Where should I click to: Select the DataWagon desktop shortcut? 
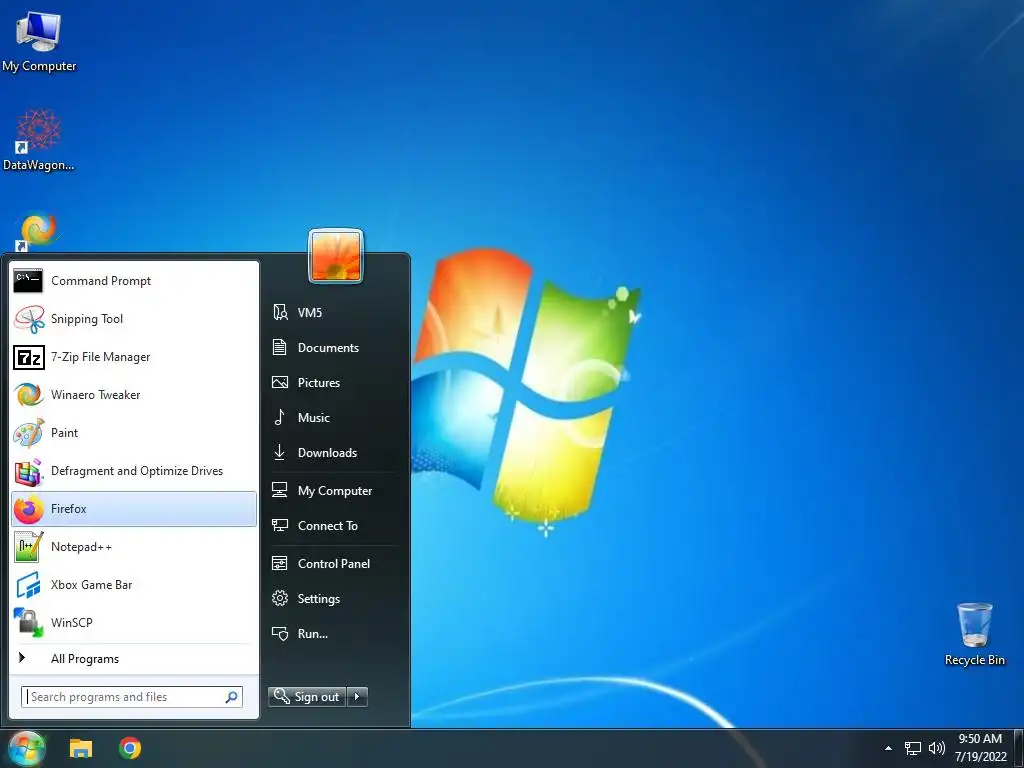click(39, 140)
